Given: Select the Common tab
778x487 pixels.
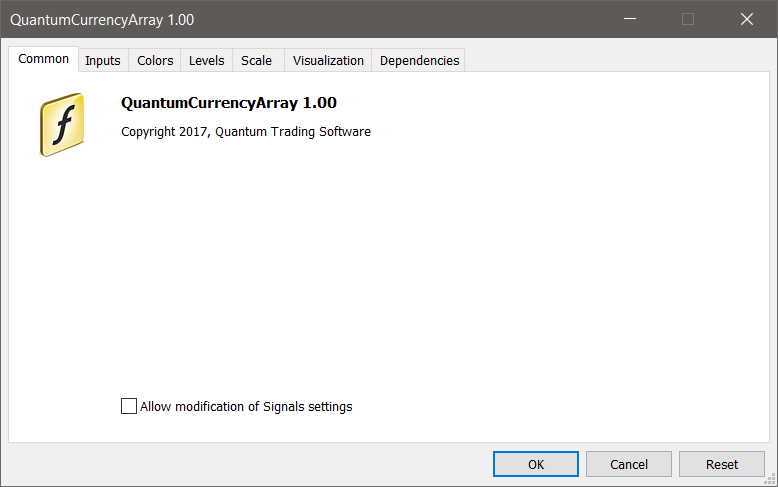Looking at the screenshot, I should 44,59.
